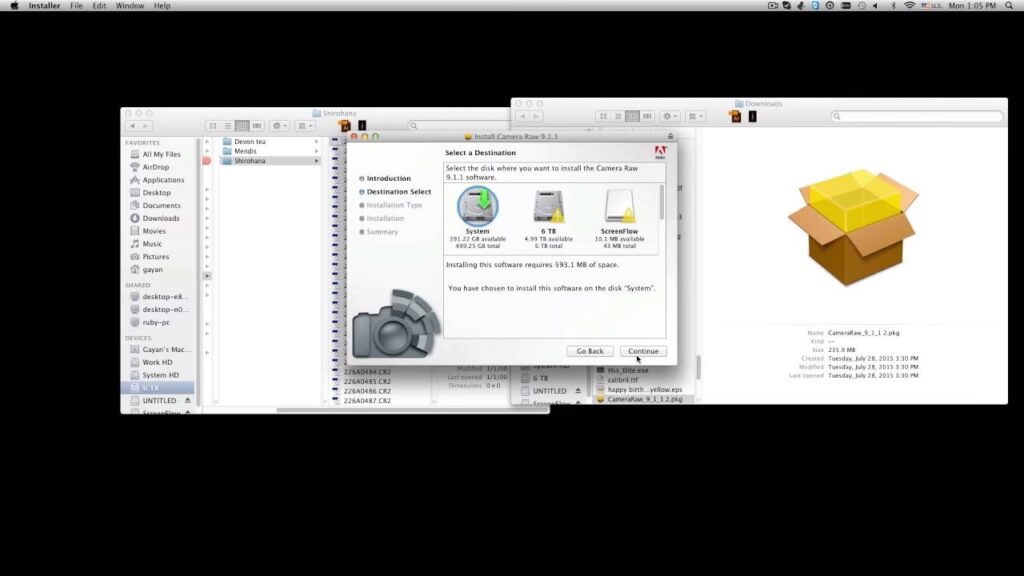Switch Downloads window to column view
This screenshot has height=576, width=1024.
633,117
